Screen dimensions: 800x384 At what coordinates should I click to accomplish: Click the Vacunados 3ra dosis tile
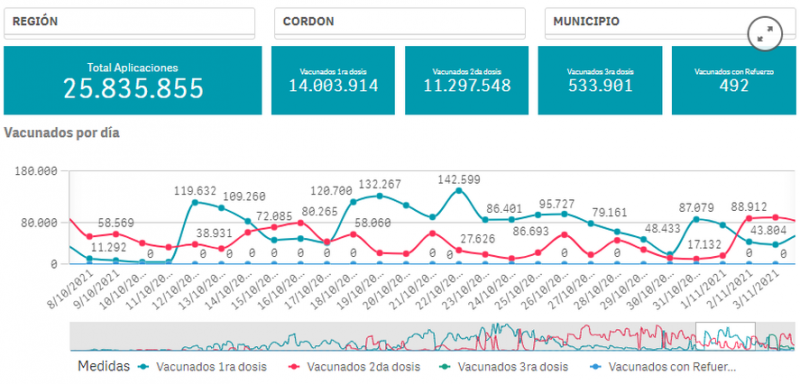pos(600,81)
